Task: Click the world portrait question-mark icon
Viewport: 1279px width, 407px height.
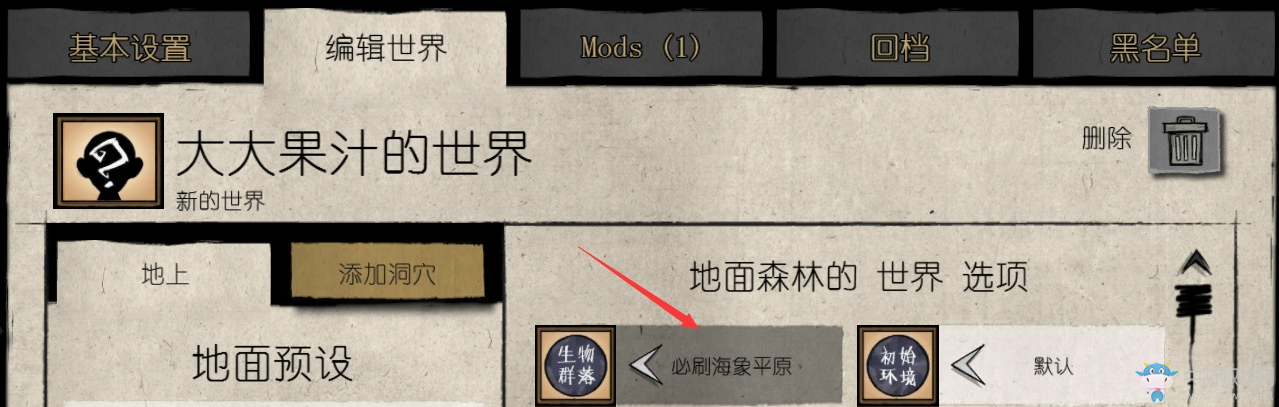Action: pos(109,160)
